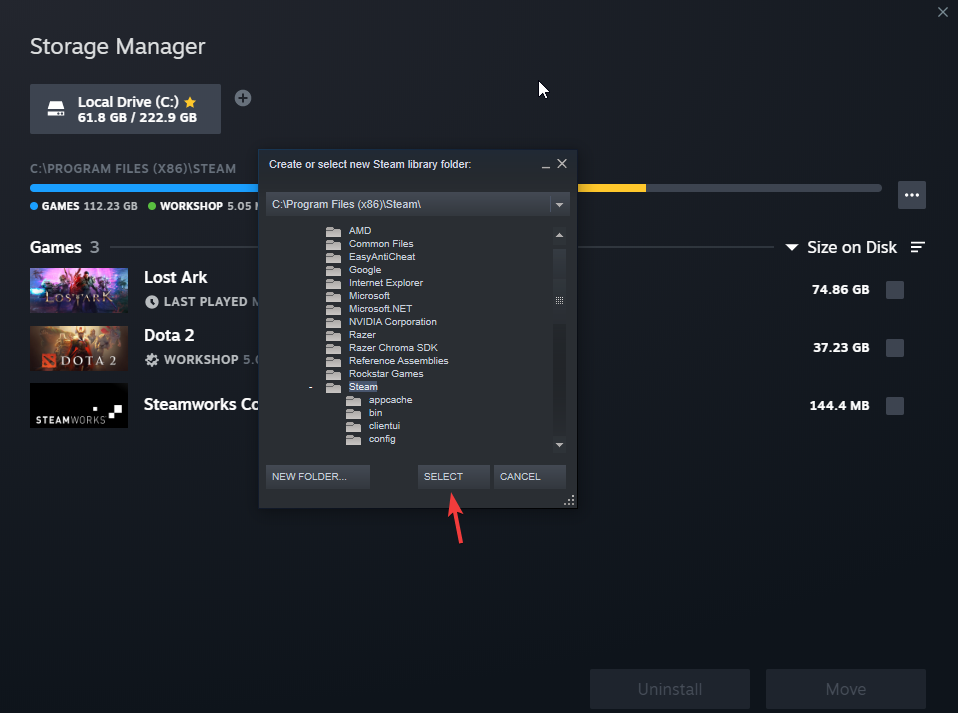Click the WORKSHOP legend entry
The height and width of the screenshot is (713, 958).
[x=203, y=206]
